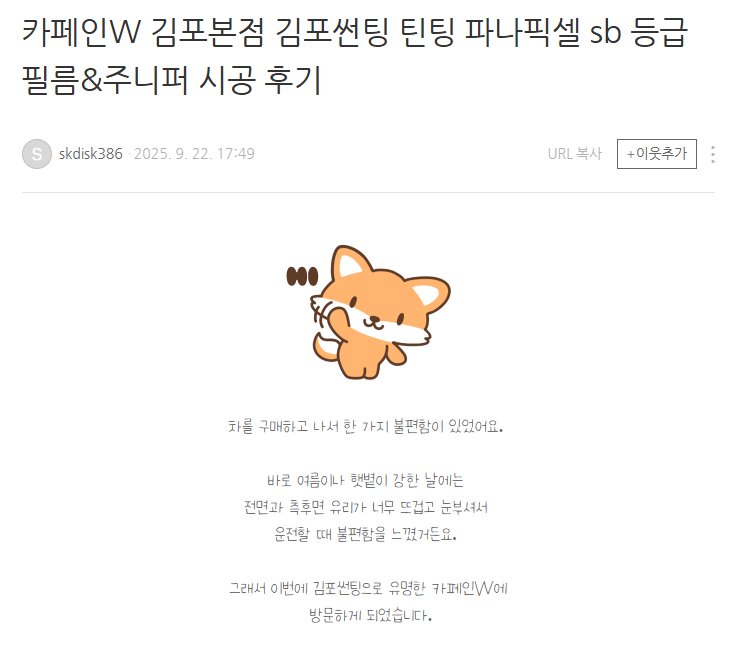This screenshot has height=645, width=739.
Task: Copy the post link via URL 복사
Action: pos(575,154)
